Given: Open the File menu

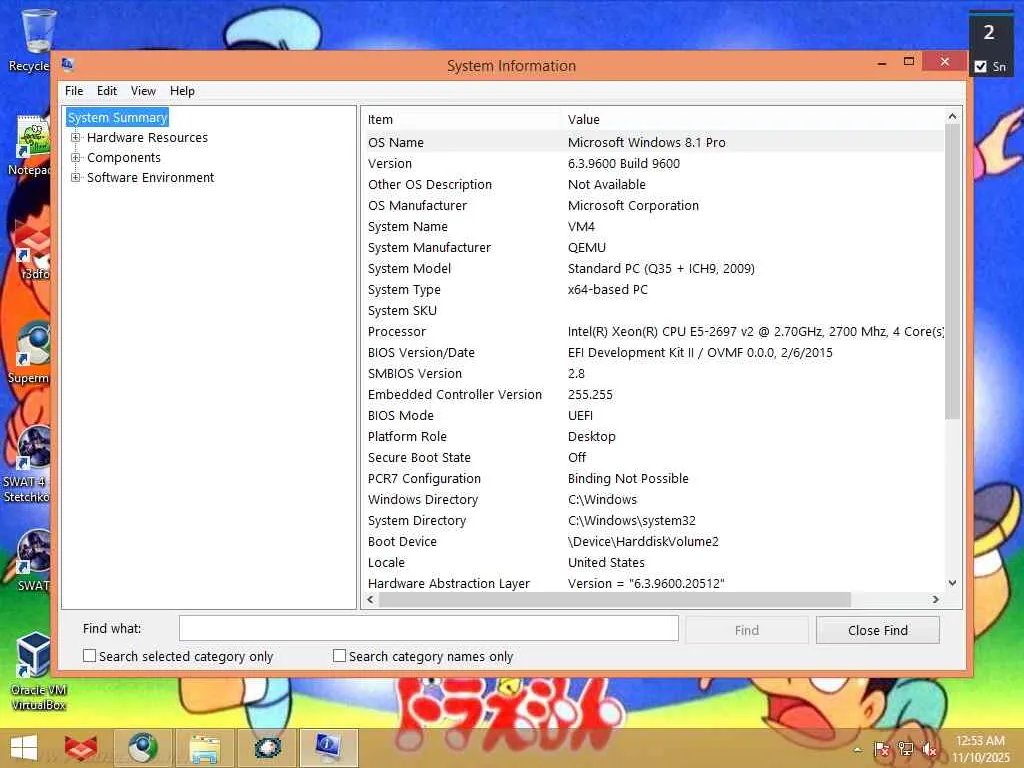Looking at the screenshot, I should pos(74,91).
